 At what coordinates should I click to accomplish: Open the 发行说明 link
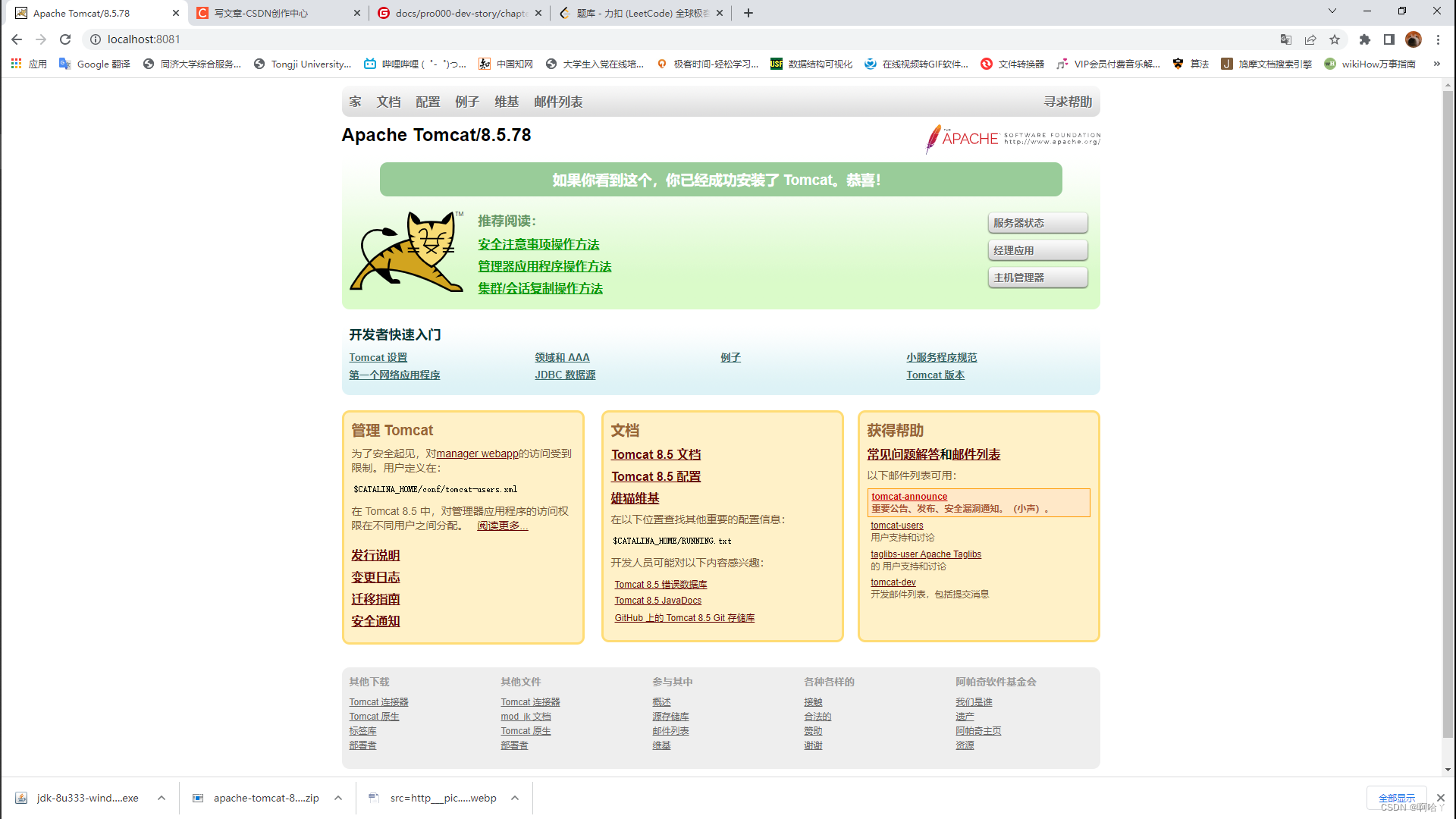pyautogui.click(x=375, y=555)
